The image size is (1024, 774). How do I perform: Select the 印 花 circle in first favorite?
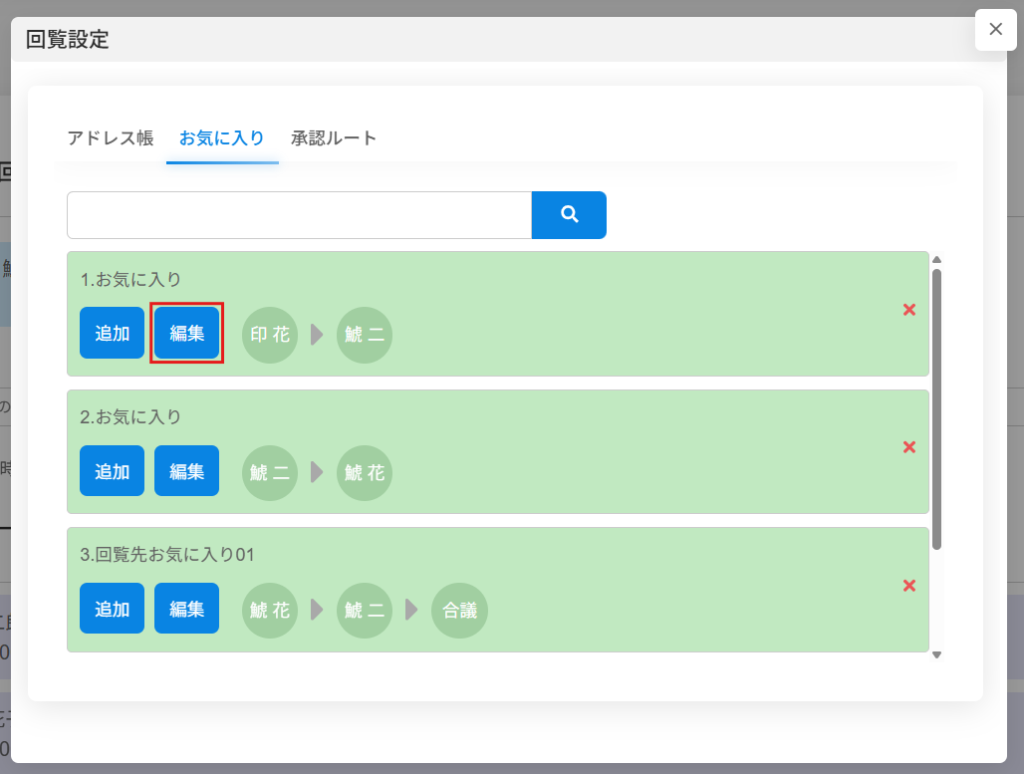click(x=270, y=334)
